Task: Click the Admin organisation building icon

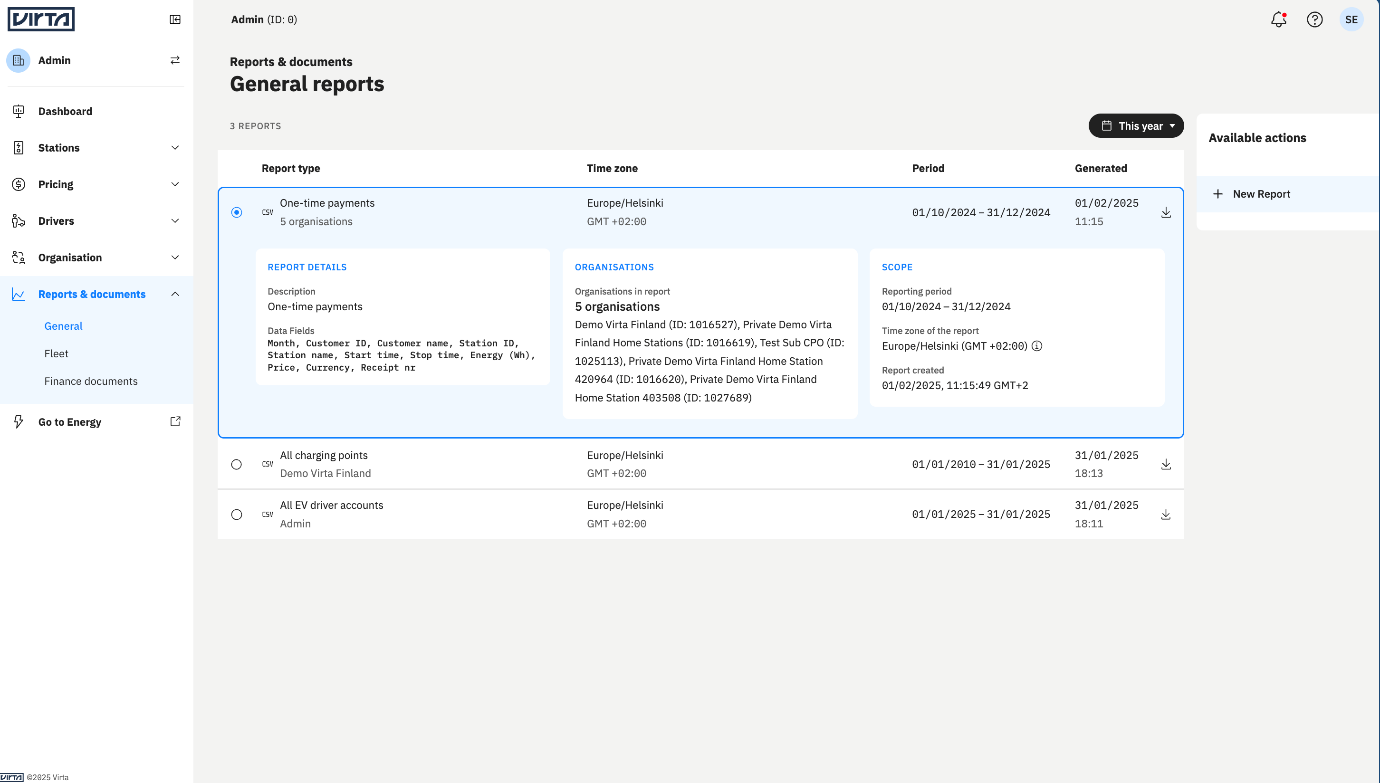Action: [x=18, y=60]
